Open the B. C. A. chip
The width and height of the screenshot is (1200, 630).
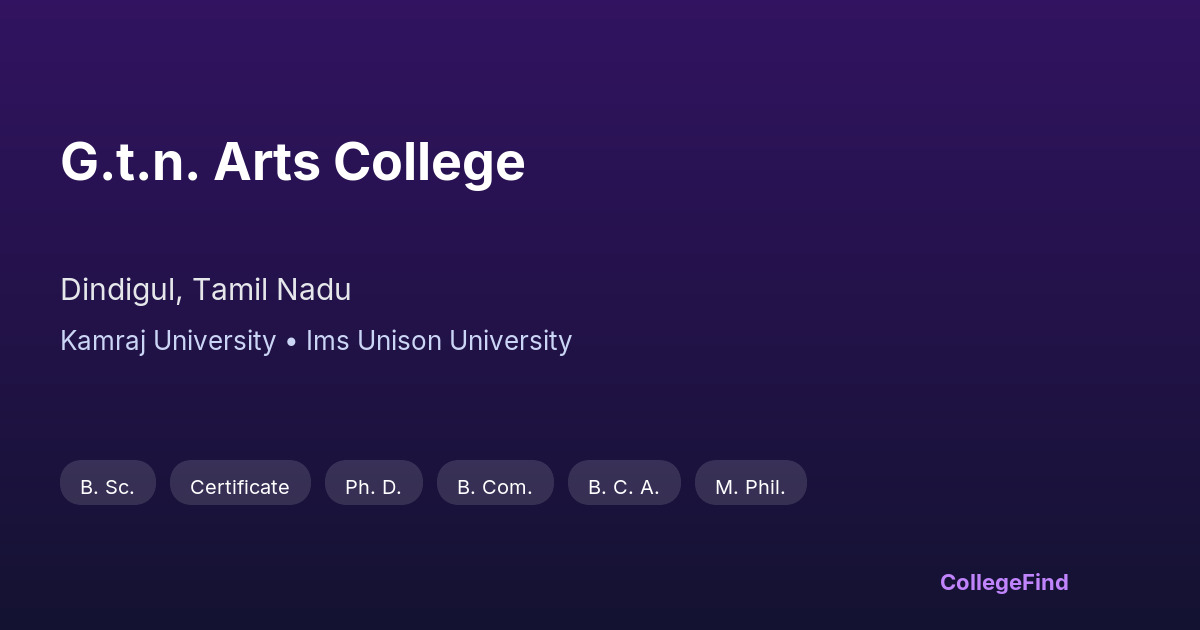624,487
